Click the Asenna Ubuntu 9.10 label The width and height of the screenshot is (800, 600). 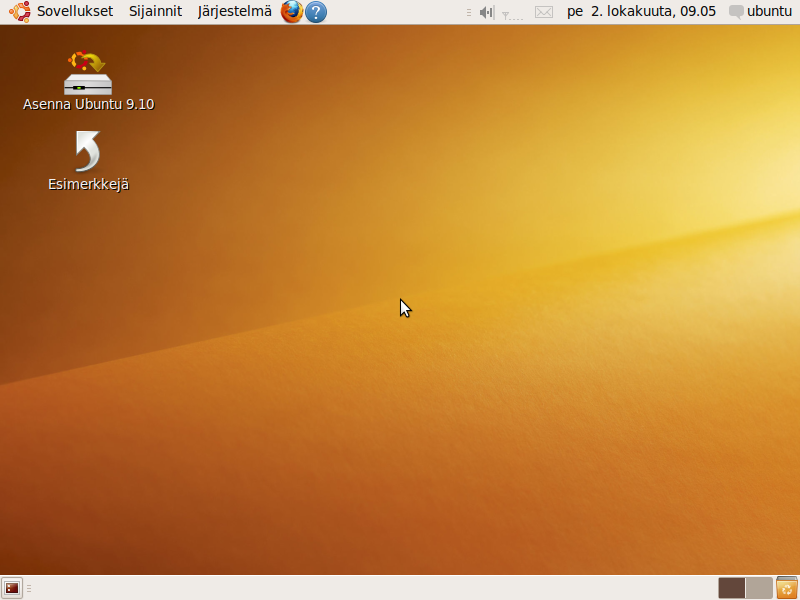[88, 104]
